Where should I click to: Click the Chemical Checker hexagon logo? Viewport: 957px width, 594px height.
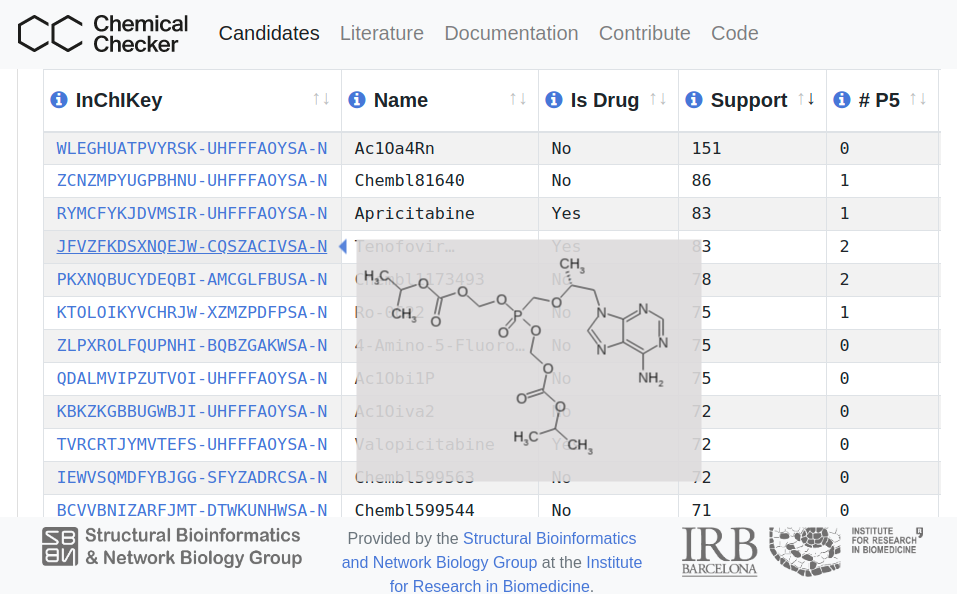50,33
